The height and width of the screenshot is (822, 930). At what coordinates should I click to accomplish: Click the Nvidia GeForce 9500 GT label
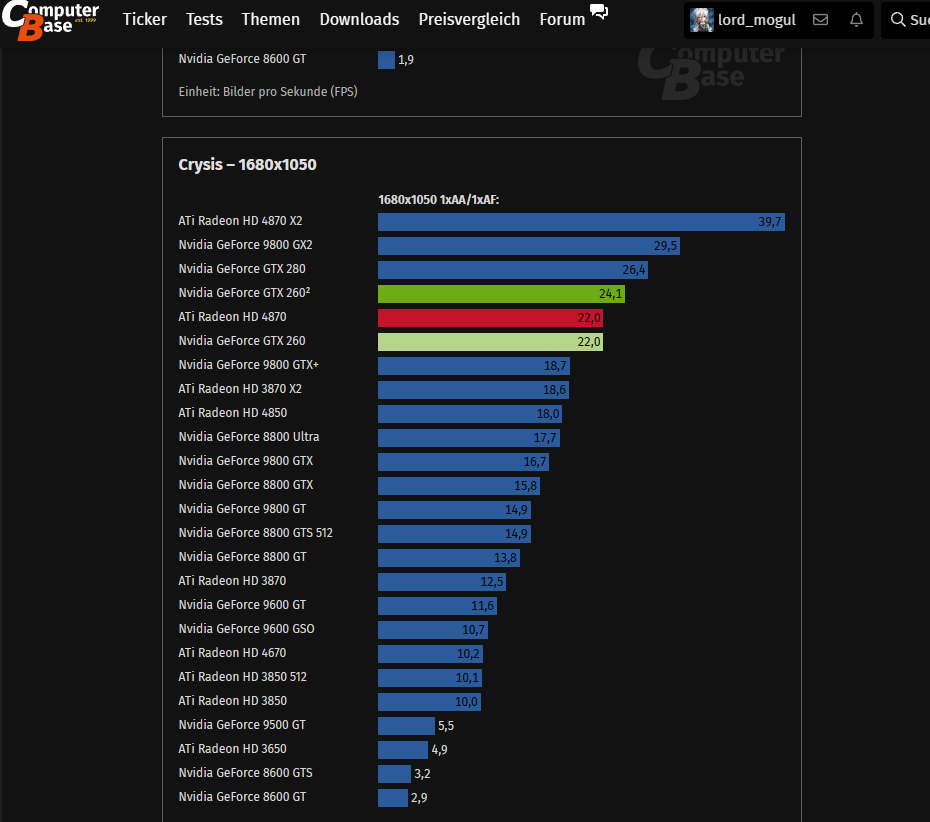[x=242, y=725]
